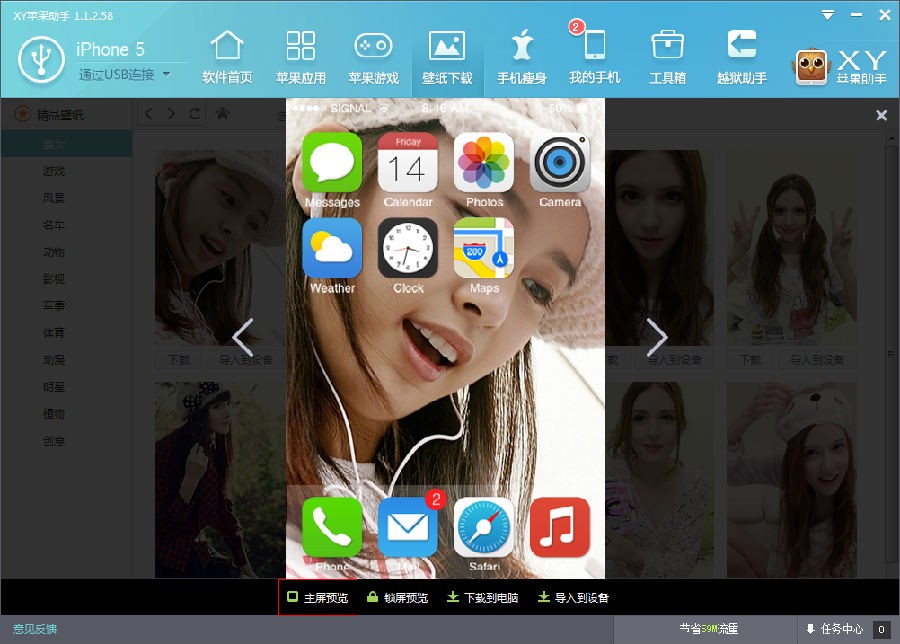The height and width of the screenshot is (644, 900).
Task: Select the 体育 wallpaper category
Action: pos(53,333)
